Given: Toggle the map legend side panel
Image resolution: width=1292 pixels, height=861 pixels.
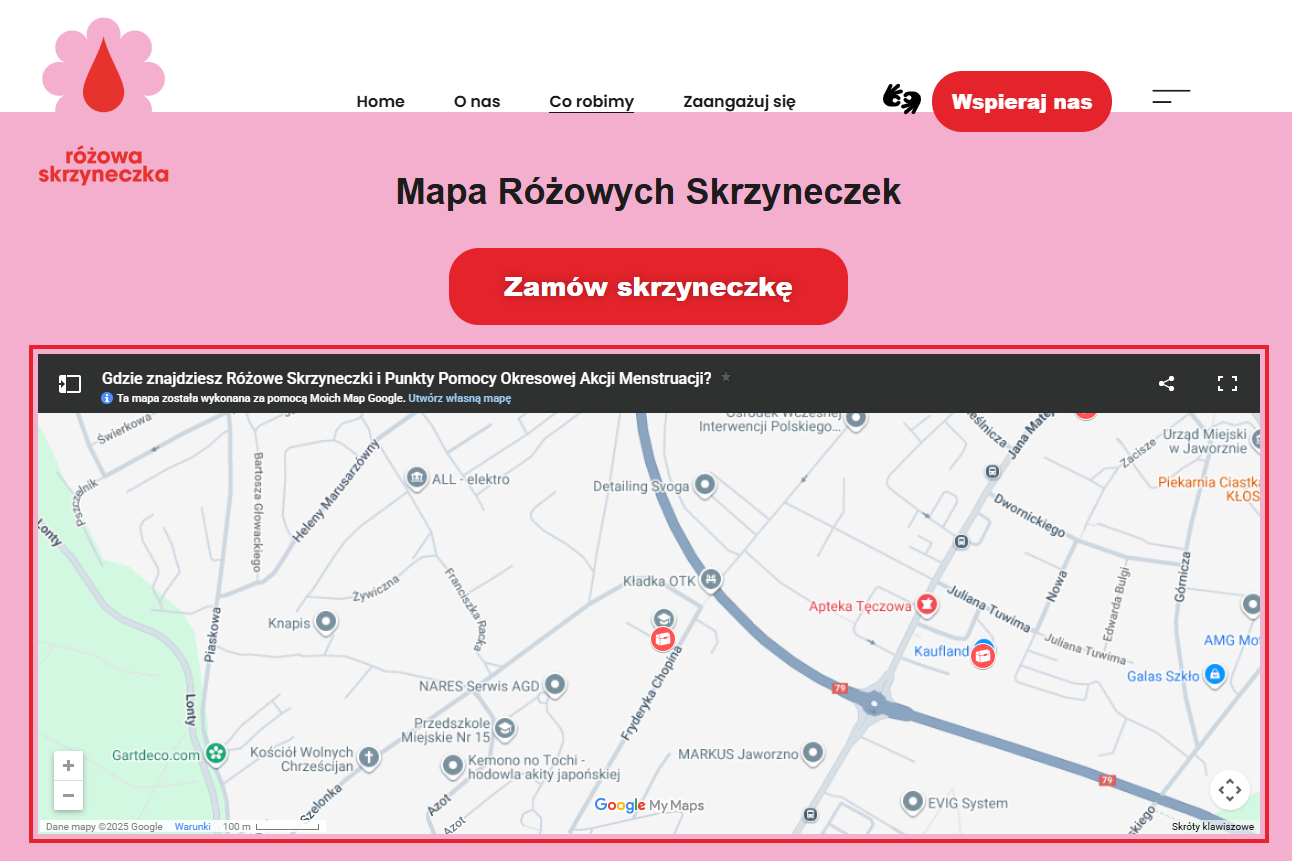Looking at the screenshot, I should pos(69,384).
